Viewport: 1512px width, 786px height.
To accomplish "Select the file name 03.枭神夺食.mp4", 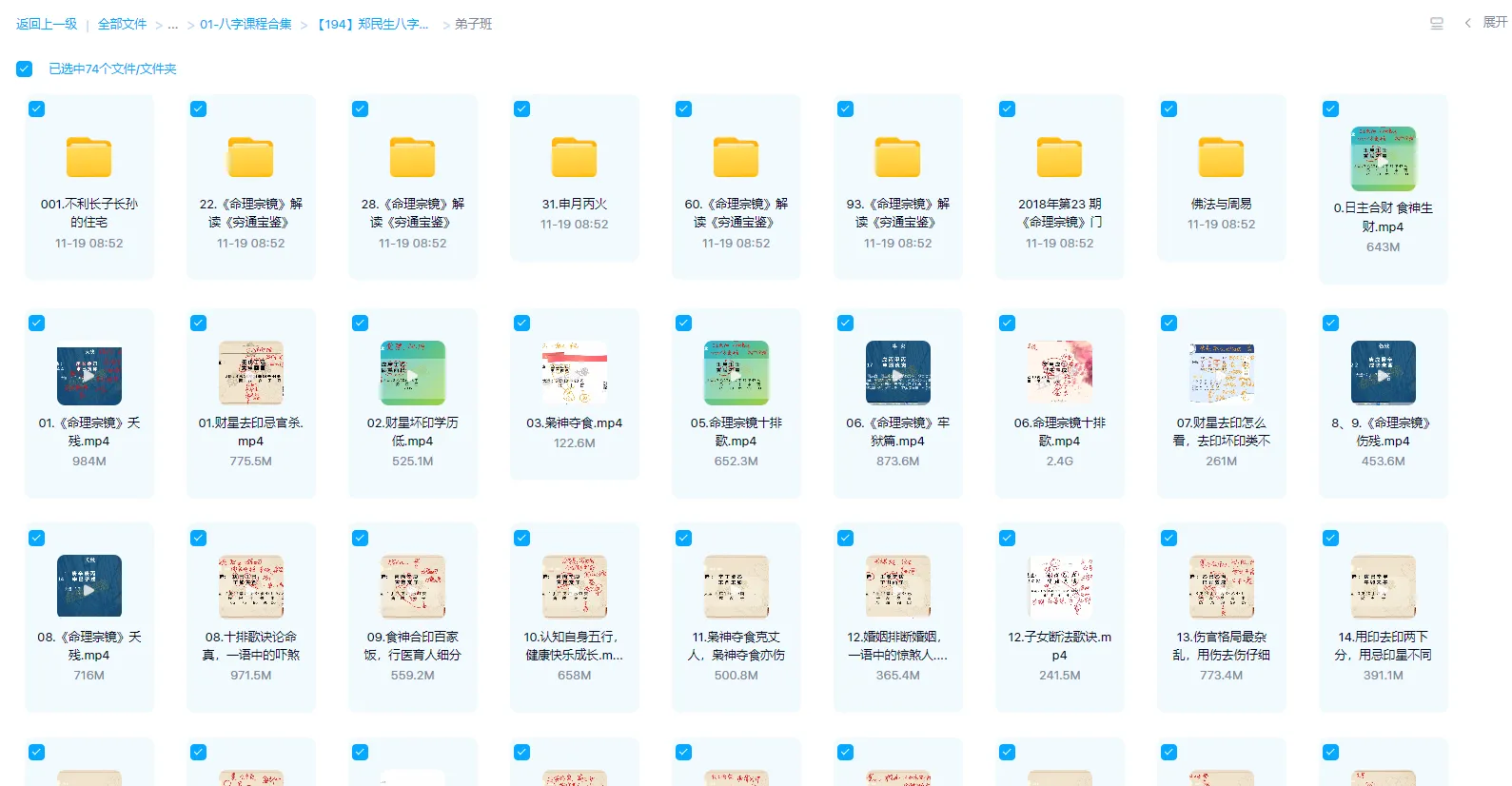I will point(575,422).
